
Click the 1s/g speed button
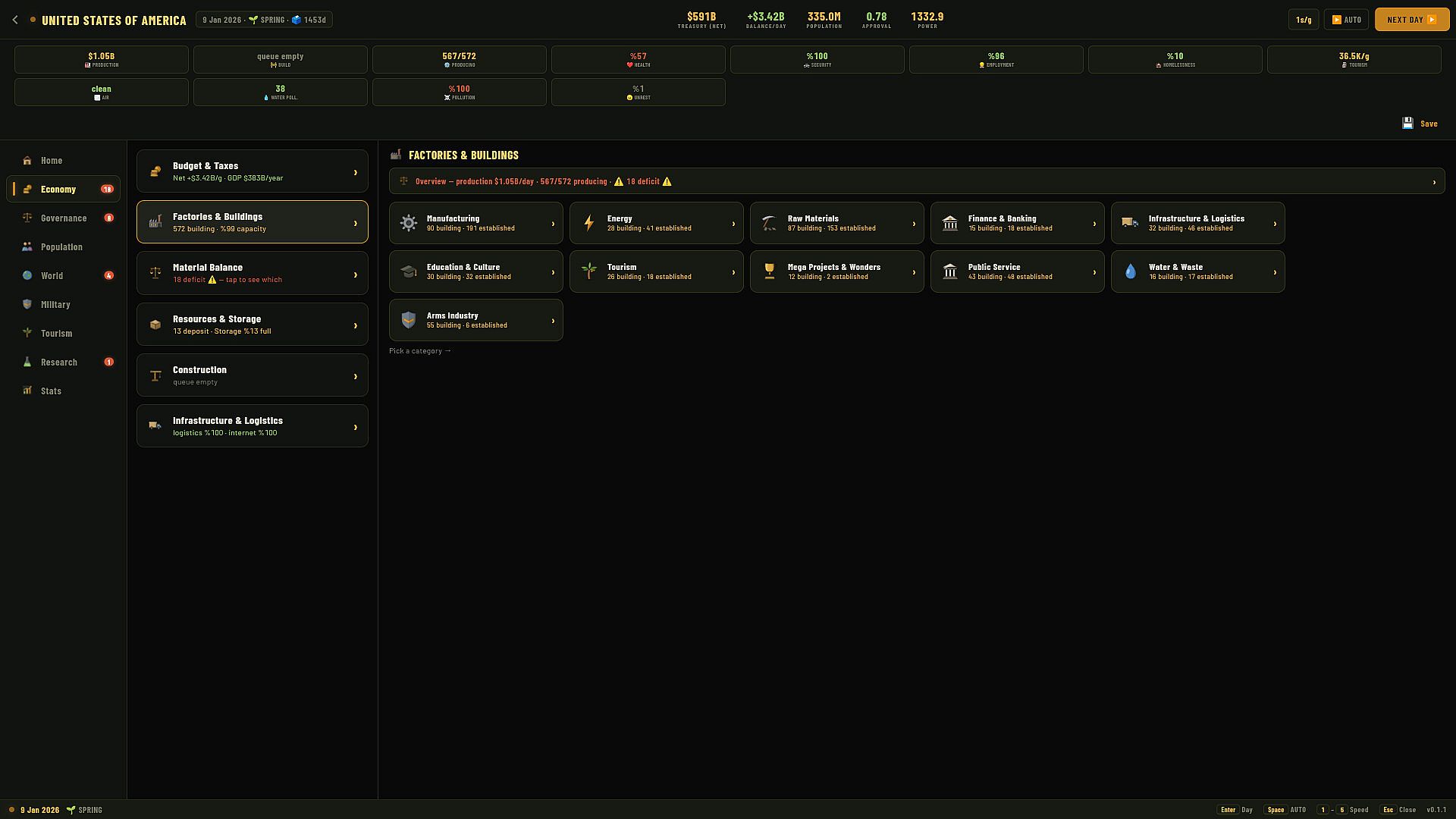1304,20
